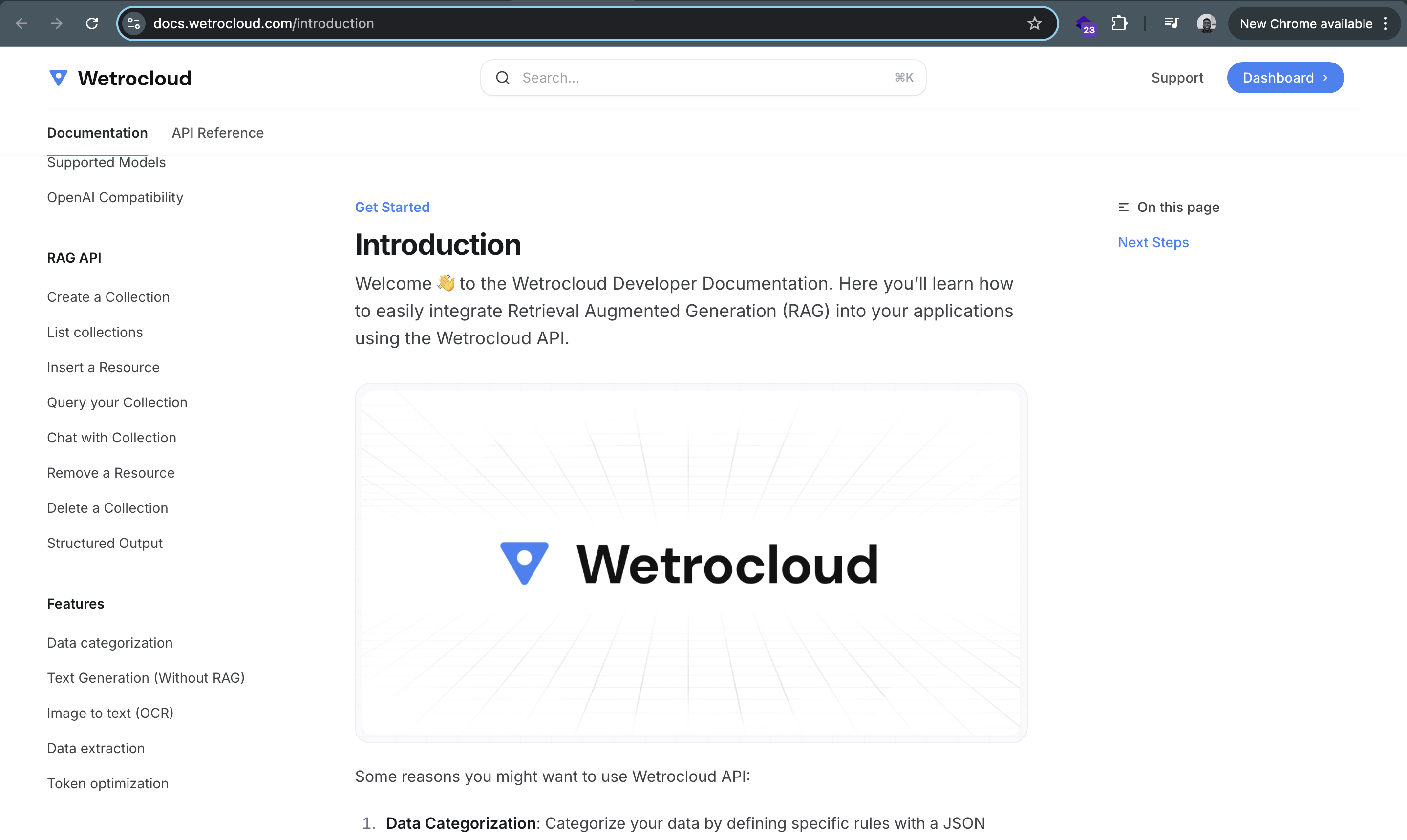
Task: Open the media playback controls icon
Action: coord(1171,23)
